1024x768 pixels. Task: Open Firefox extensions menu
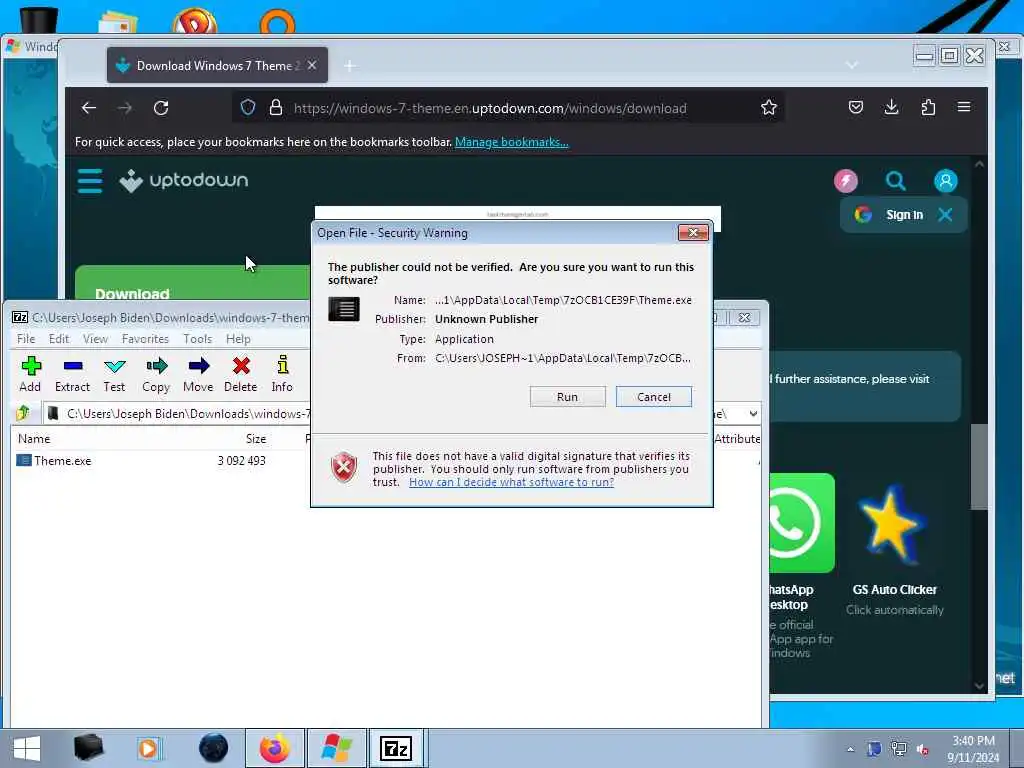(x=928, y=108)
